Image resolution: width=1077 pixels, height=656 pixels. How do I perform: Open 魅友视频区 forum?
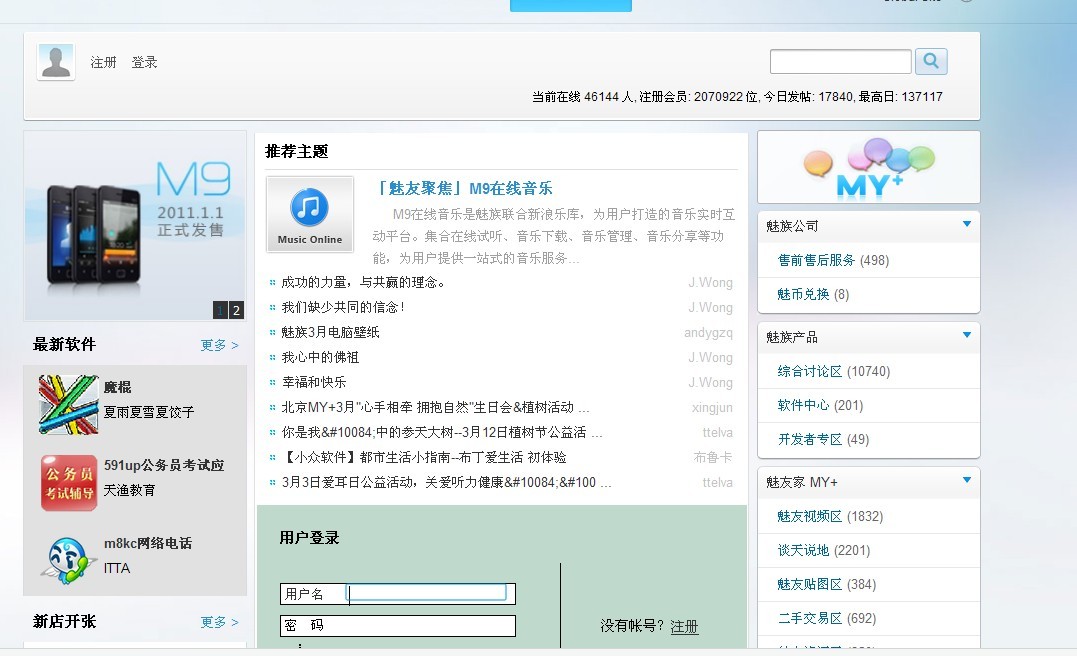810,516
